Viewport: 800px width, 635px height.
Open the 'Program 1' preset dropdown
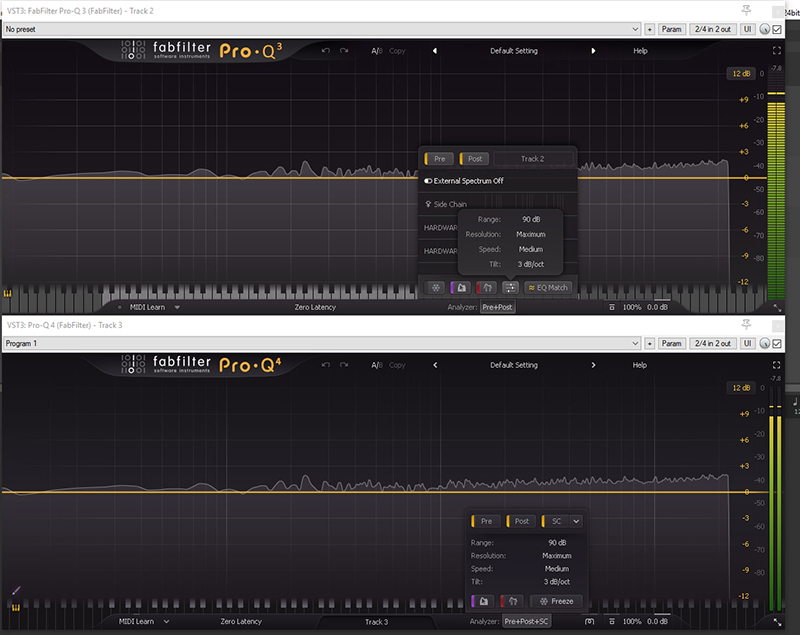(322, 343)
